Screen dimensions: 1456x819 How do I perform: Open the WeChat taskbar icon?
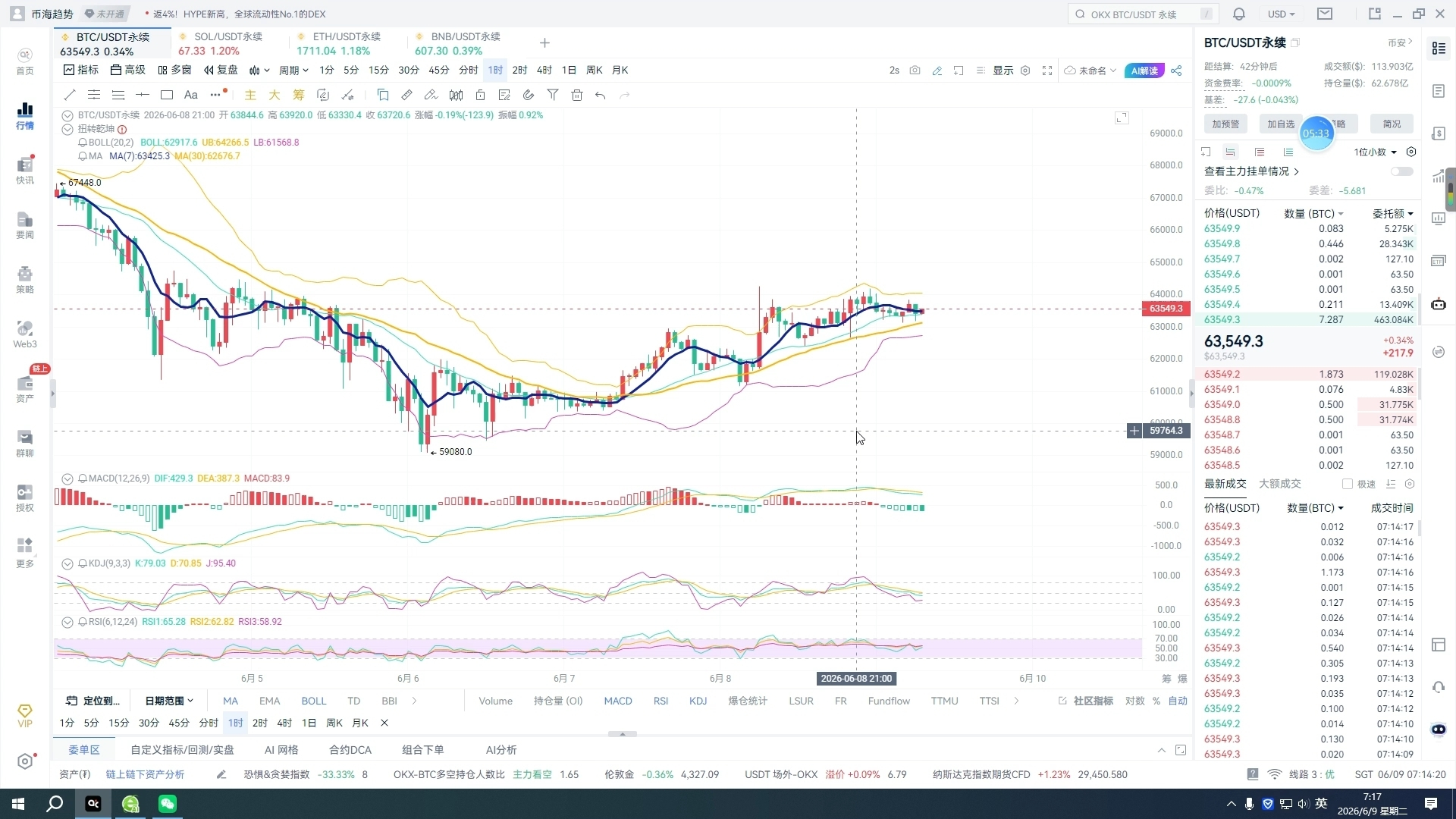pos(167,804)
